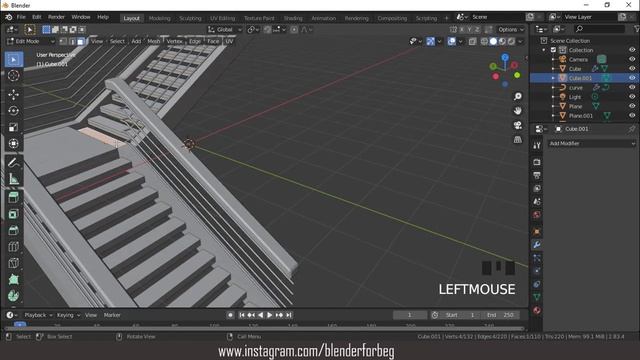Image resolution: width=640 pixels, height=360 pixels.
Task: Select the Measure tool
Action: (x=13, y=179)
